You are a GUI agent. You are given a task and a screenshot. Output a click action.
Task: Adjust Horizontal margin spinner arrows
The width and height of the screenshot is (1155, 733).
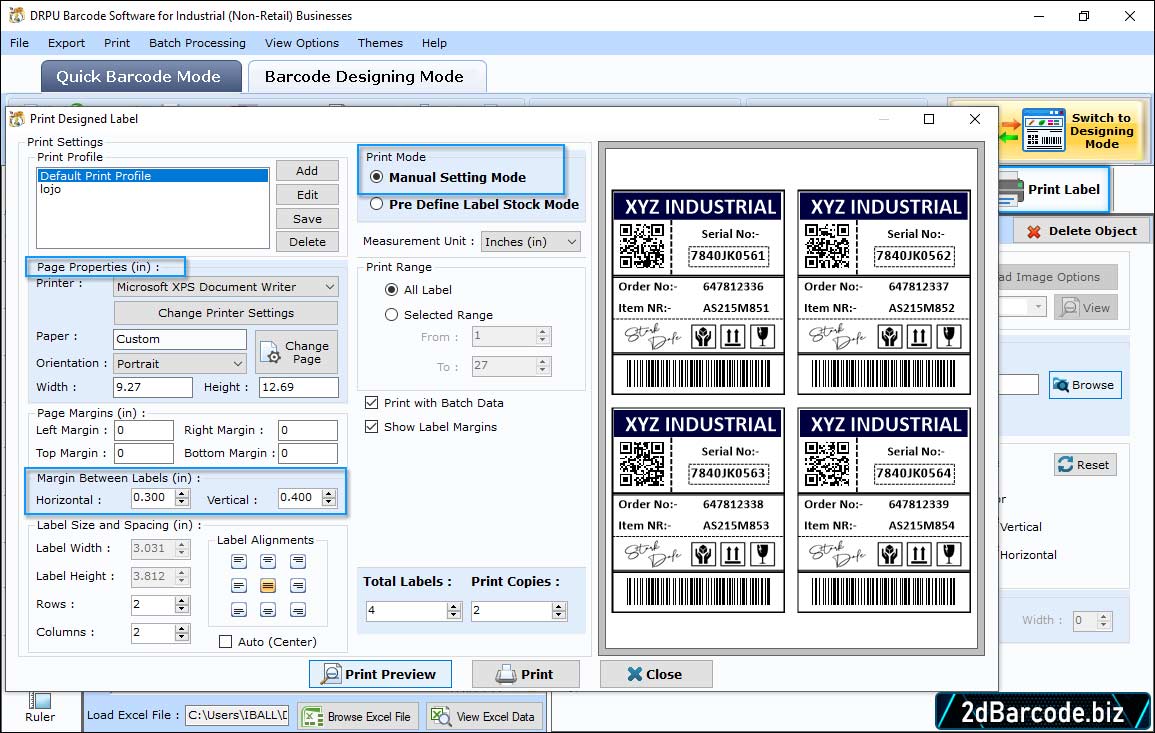(x=182, y=498)
